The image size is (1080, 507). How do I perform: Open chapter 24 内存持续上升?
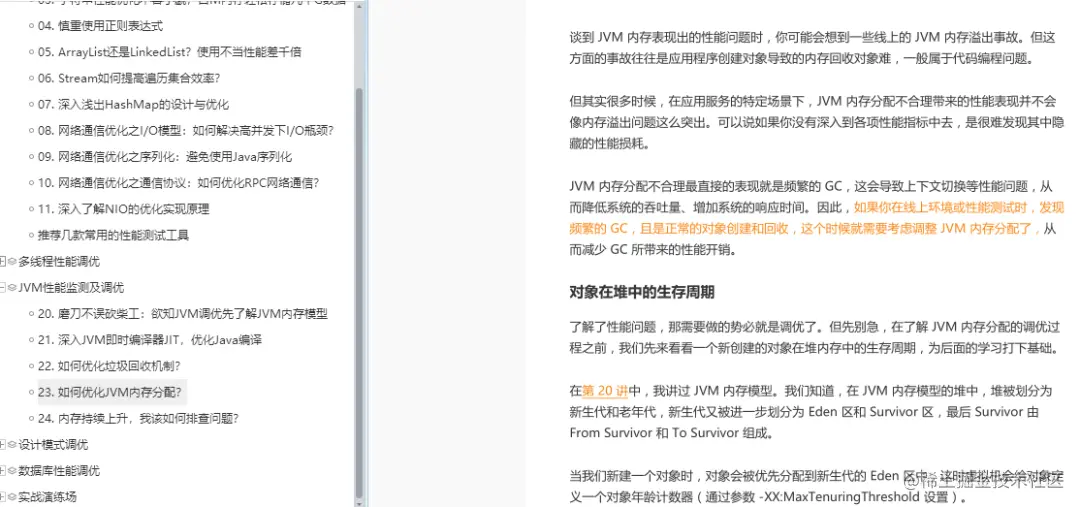pos(138,418)
